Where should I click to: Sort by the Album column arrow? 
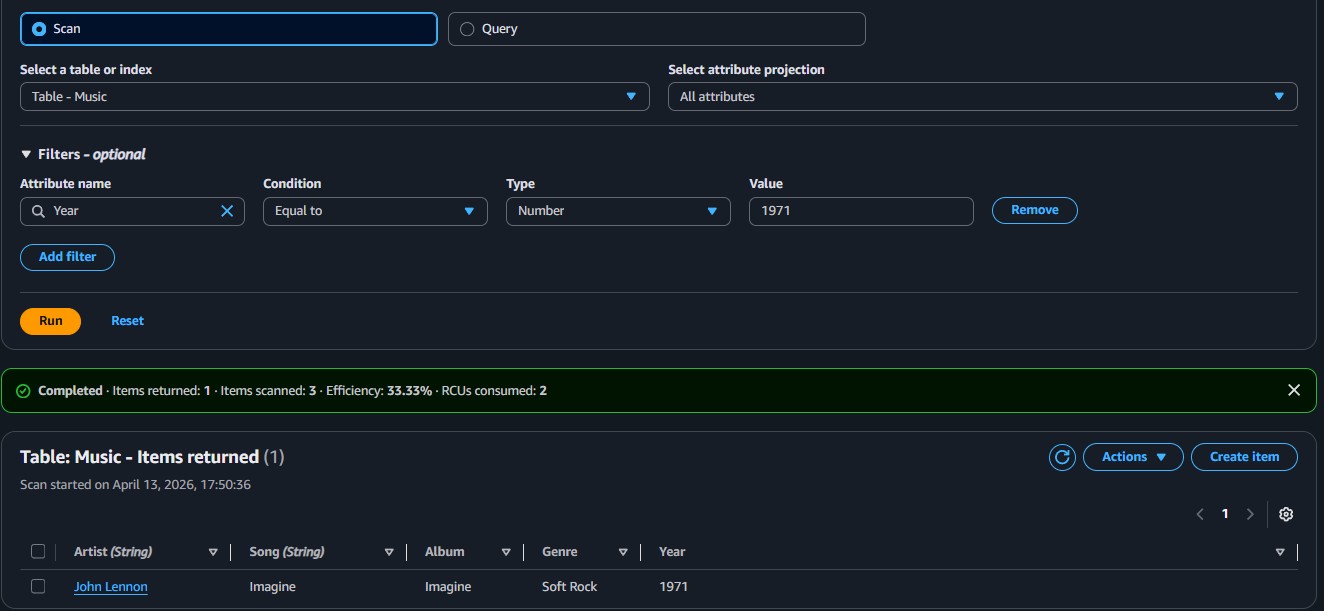(506, 552)
